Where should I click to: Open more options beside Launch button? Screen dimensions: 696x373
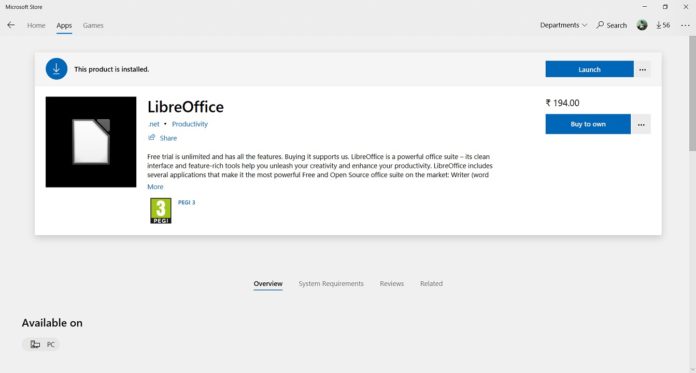point(643,69)
